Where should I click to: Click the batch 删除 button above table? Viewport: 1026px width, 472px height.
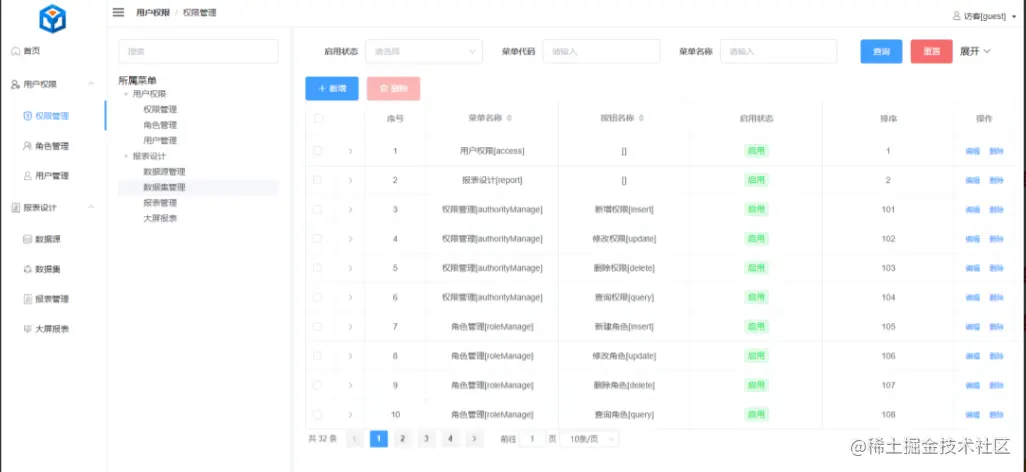coord(394,88)
